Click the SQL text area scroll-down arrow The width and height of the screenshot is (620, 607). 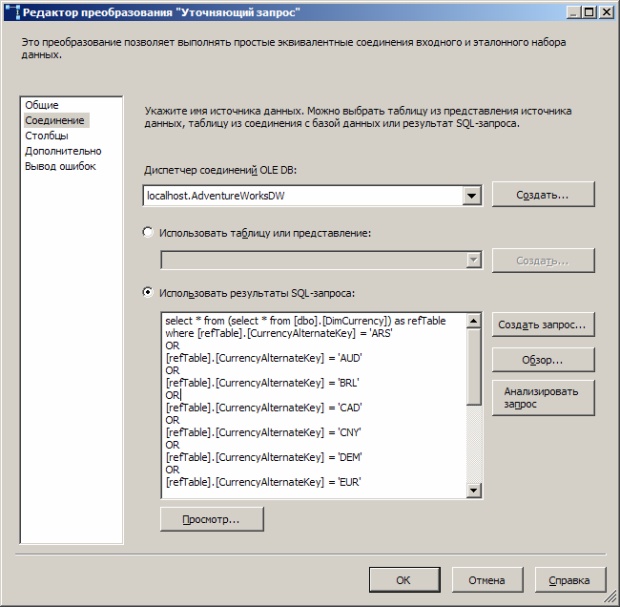coord(474,492)
